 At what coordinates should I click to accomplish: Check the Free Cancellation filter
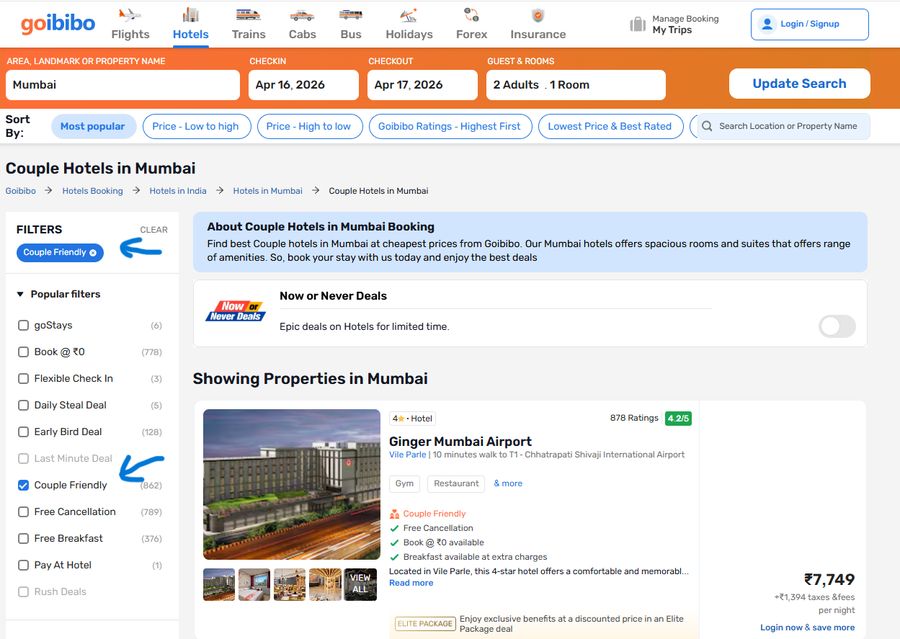click(24, 512)
